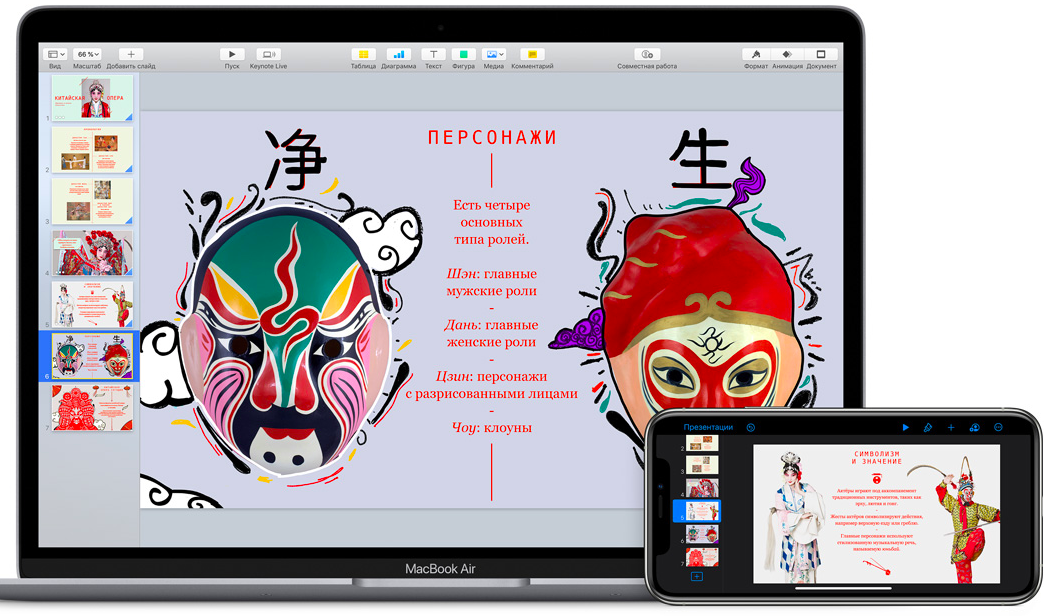1056x616 pixels.
Task: Click the 'Чоу: клоуны' line
Action: pos(492,427)
